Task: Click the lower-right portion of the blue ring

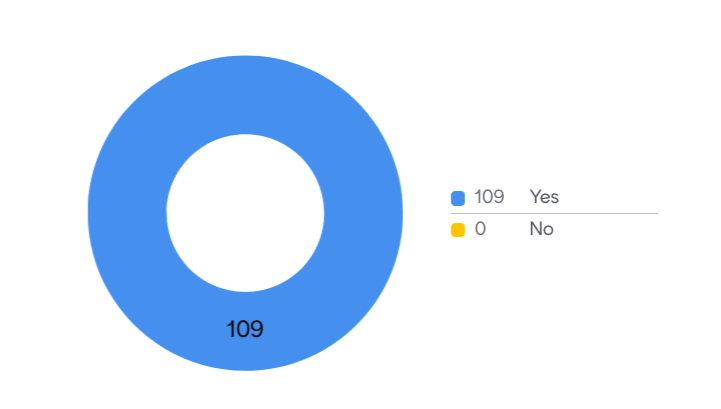Action: click(329, 297)
